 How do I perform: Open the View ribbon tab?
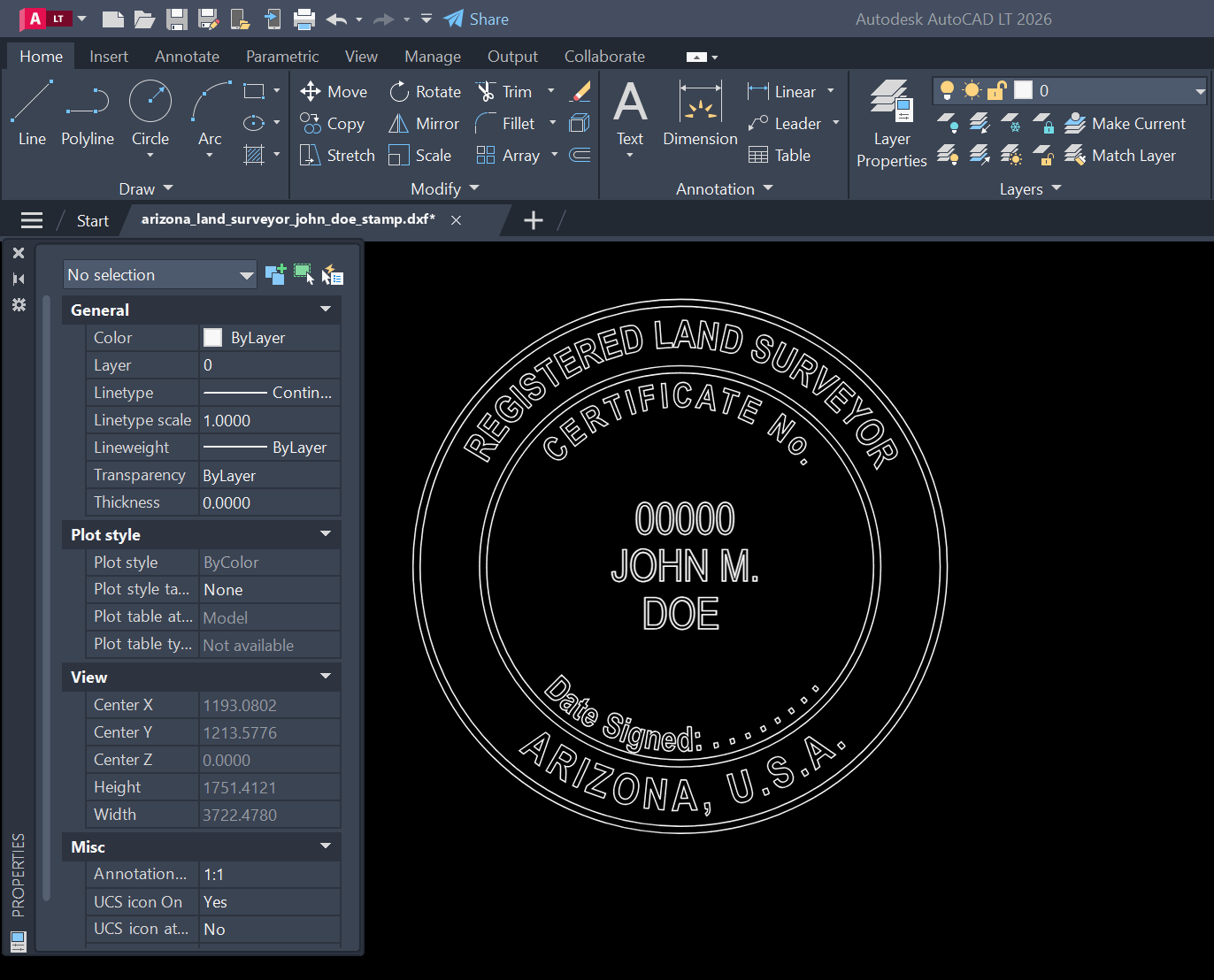[361, 57]
